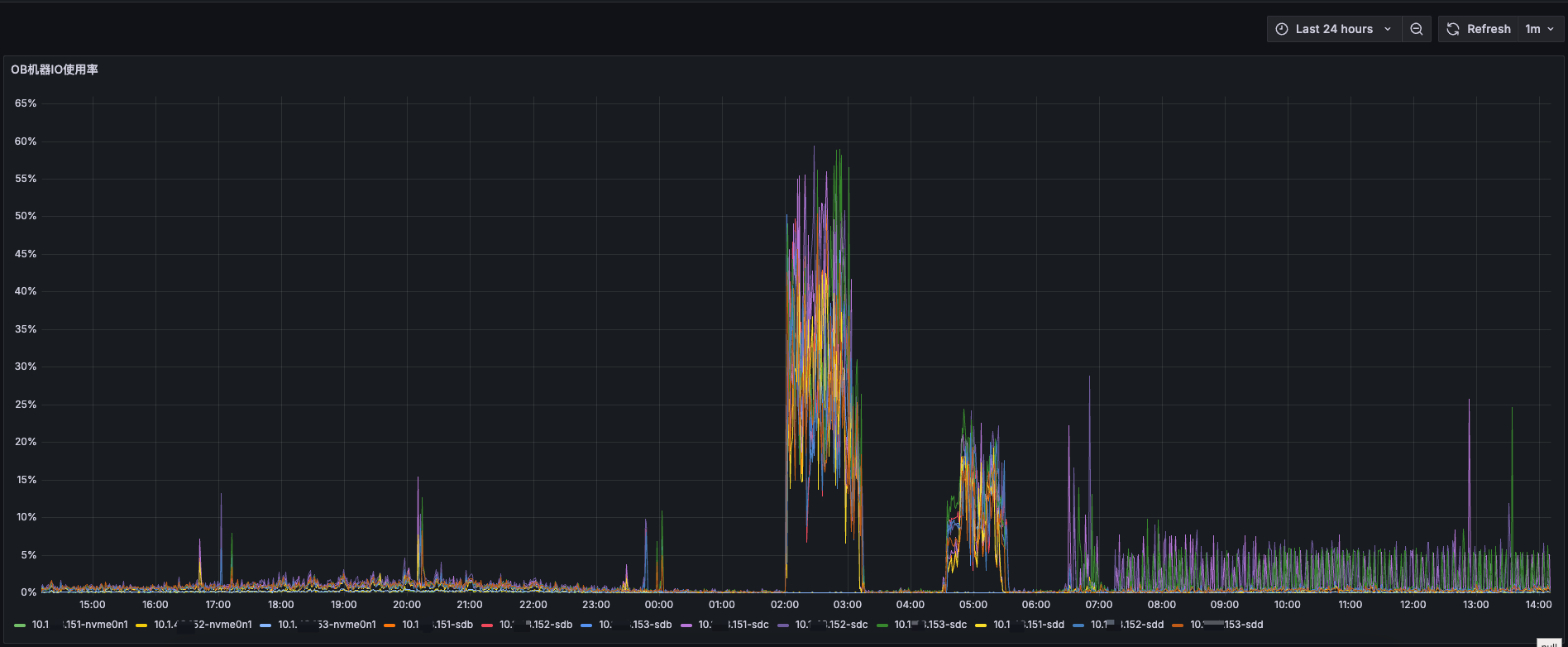Open the orange swatch for 153-sdd
This screenshot has height=647, width=1568.
pos(1178,625)
